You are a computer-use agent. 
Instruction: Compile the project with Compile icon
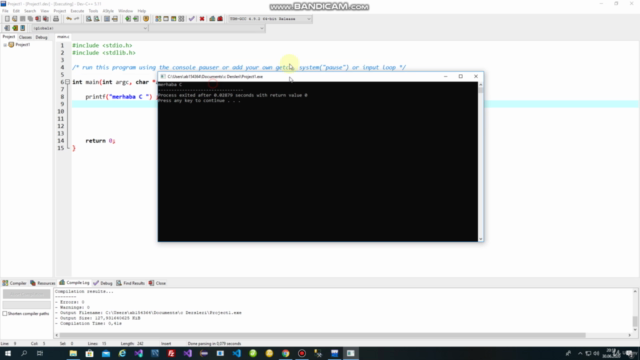[158, 19]
